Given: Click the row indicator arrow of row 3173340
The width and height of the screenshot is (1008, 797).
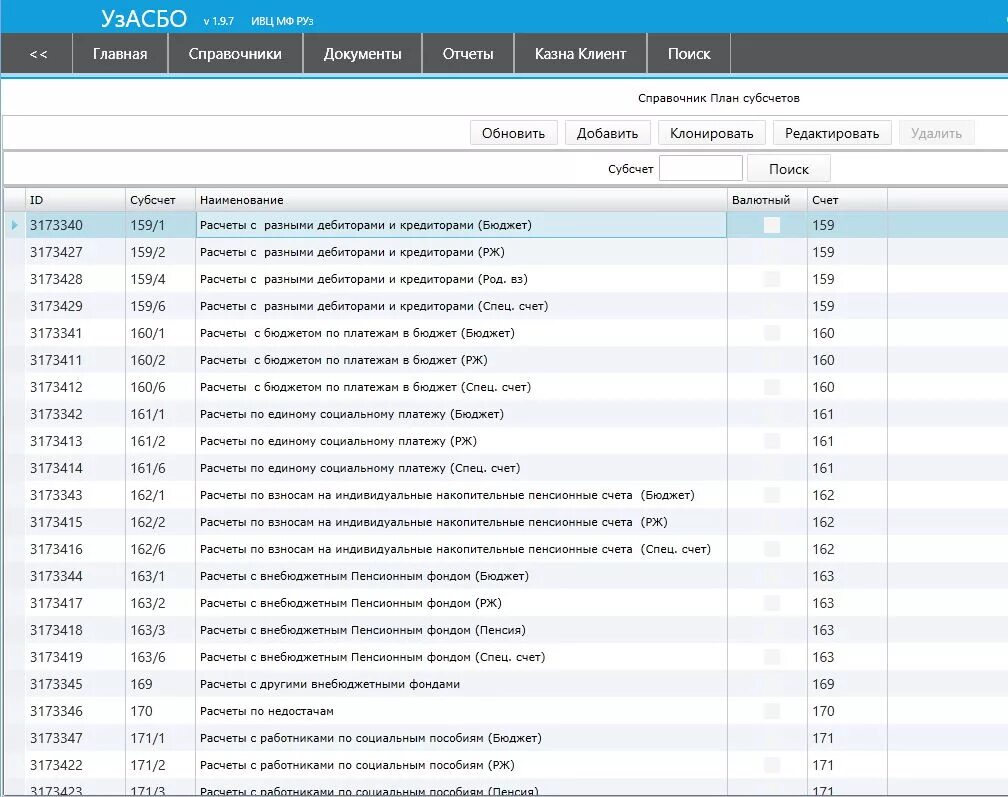Looking at the screenshot, I should click(x=14, y=225).
